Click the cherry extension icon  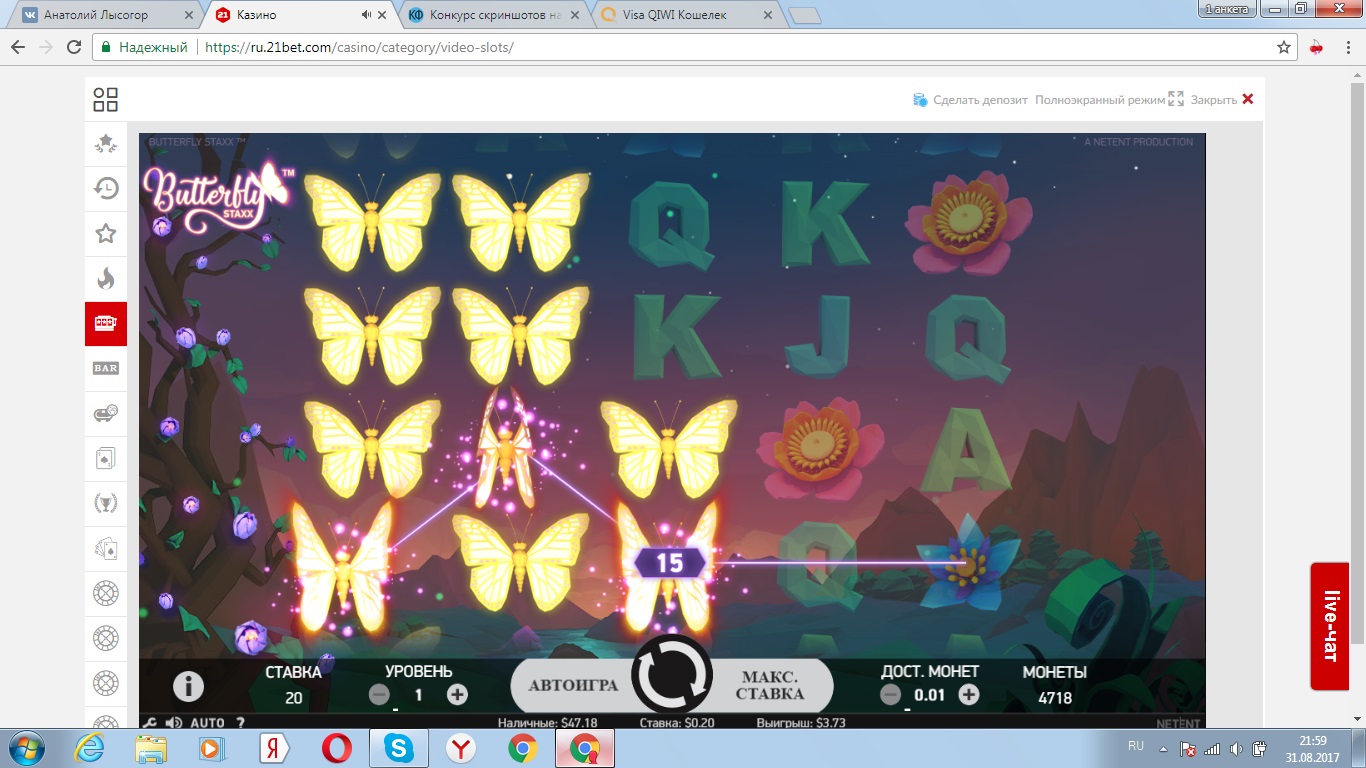tap(1316, 47)
